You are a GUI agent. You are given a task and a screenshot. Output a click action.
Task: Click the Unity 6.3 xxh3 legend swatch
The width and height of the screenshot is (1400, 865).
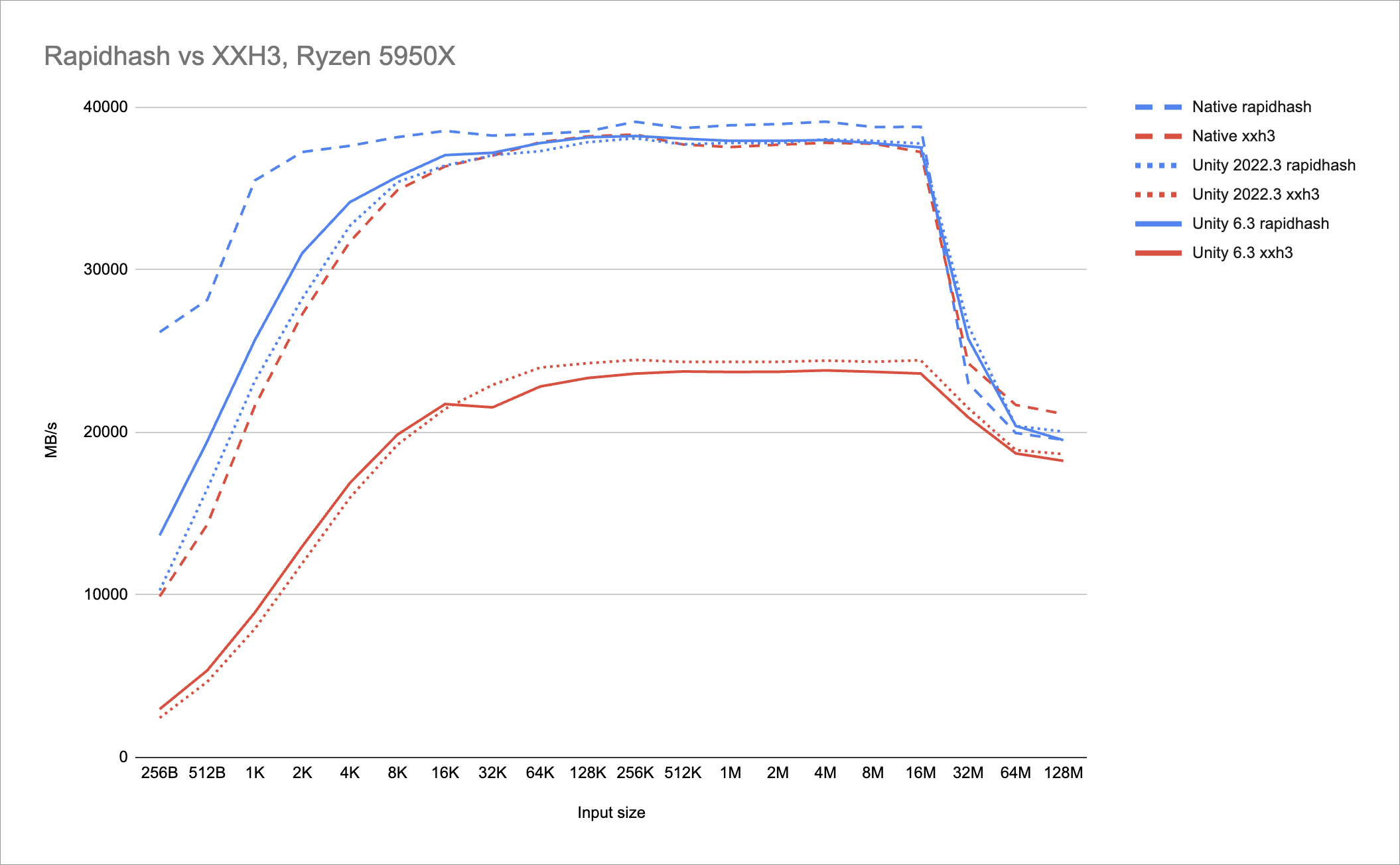1158,253
